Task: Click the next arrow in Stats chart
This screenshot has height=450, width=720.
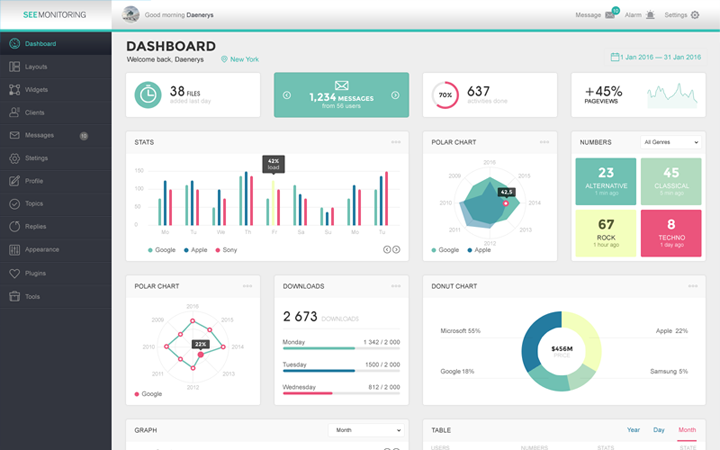Action: (x=396, y=249)
